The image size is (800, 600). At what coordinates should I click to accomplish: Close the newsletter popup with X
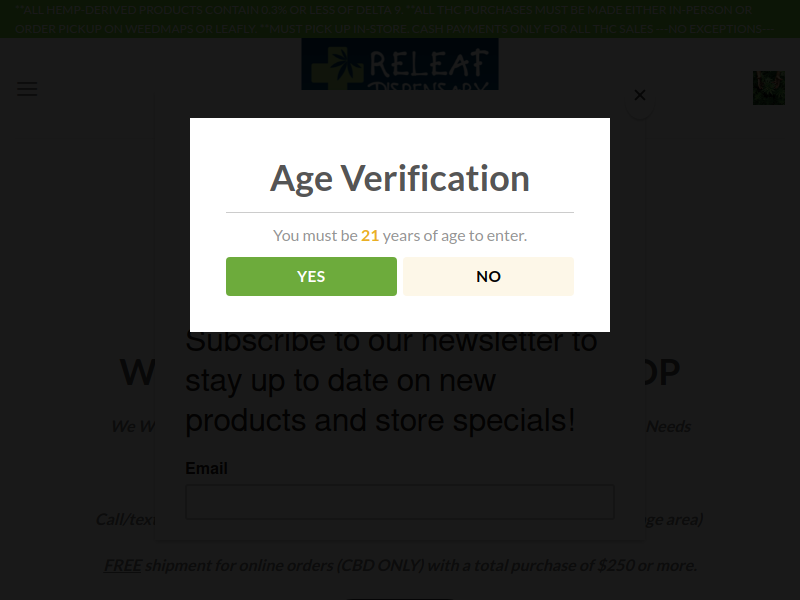pos(640,95)
